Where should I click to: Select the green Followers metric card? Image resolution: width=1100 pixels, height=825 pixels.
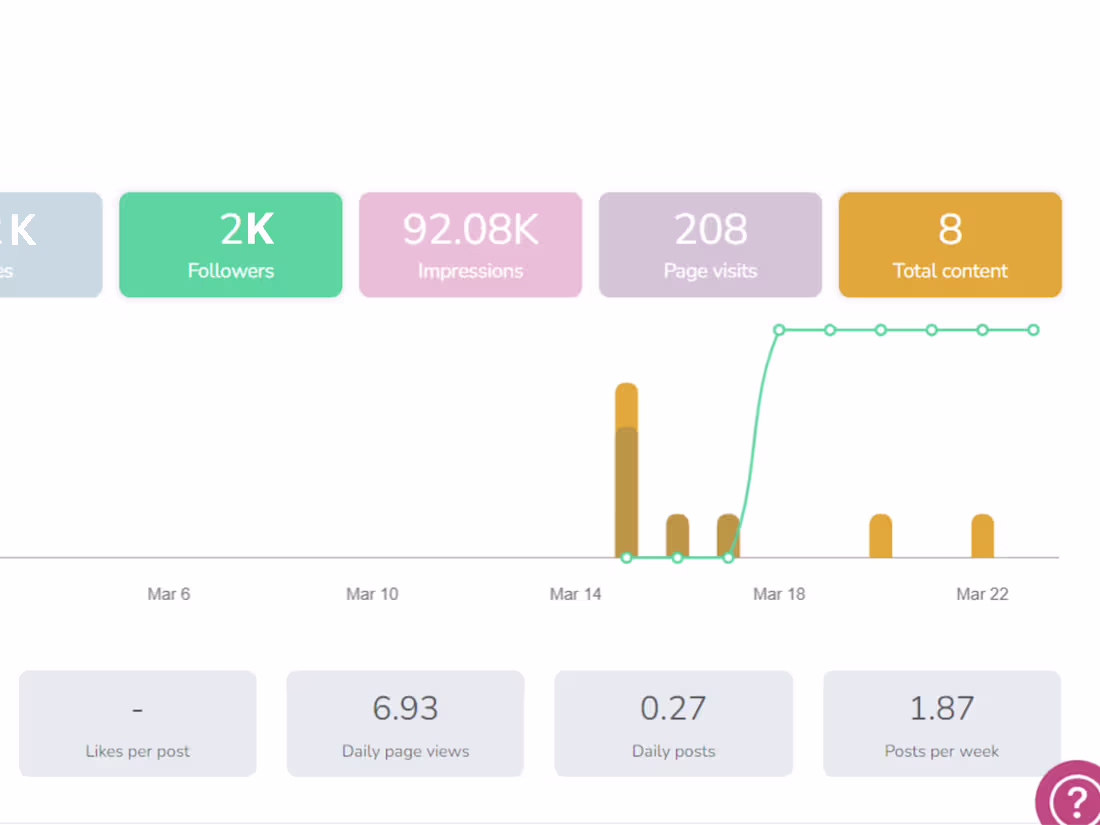[230, 245]
